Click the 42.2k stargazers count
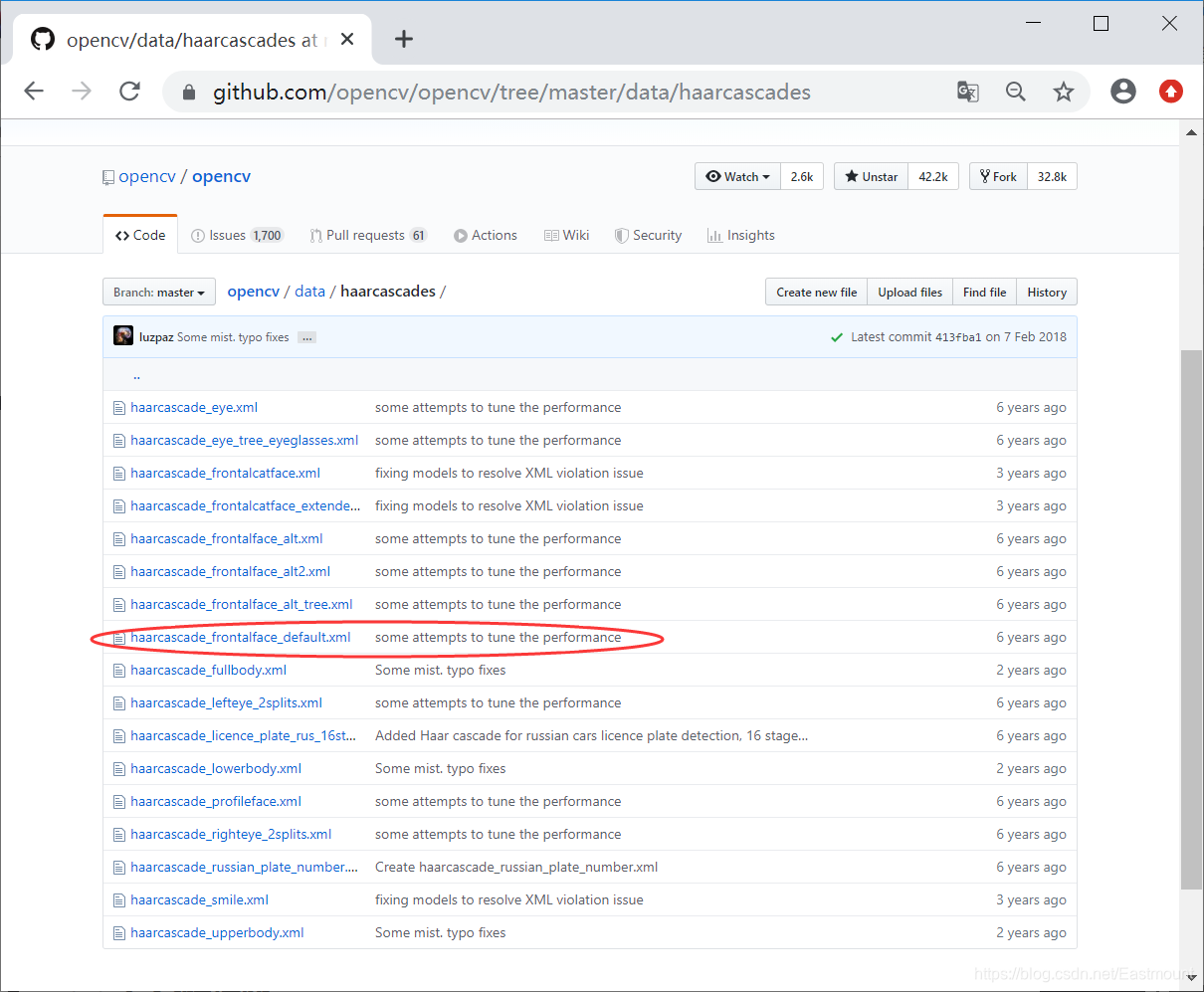 click(933, 176)
